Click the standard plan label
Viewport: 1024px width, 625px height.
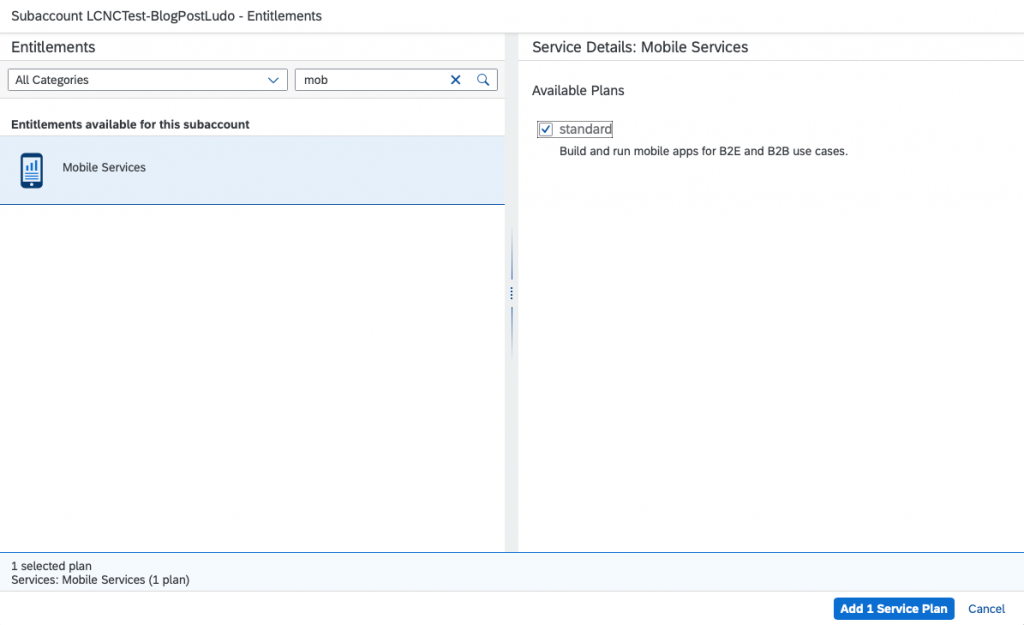click(585, 129)
